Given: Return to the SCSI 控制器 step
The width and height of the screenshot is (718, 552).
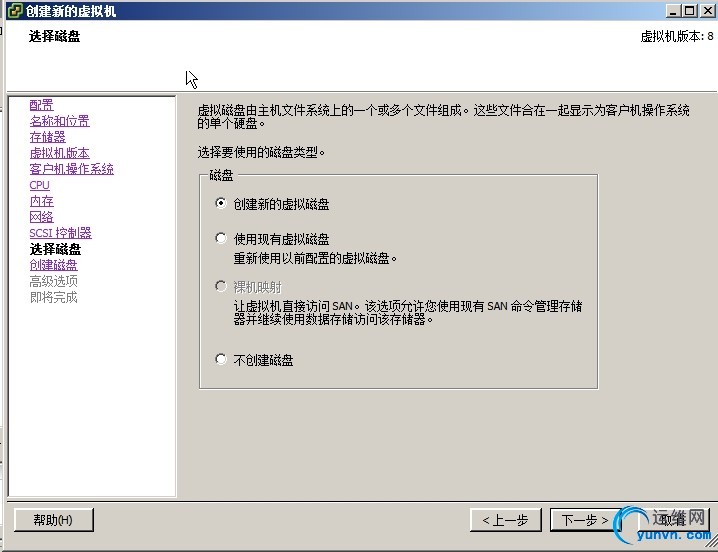Looking at the screenshot, I should click(60, 233).
